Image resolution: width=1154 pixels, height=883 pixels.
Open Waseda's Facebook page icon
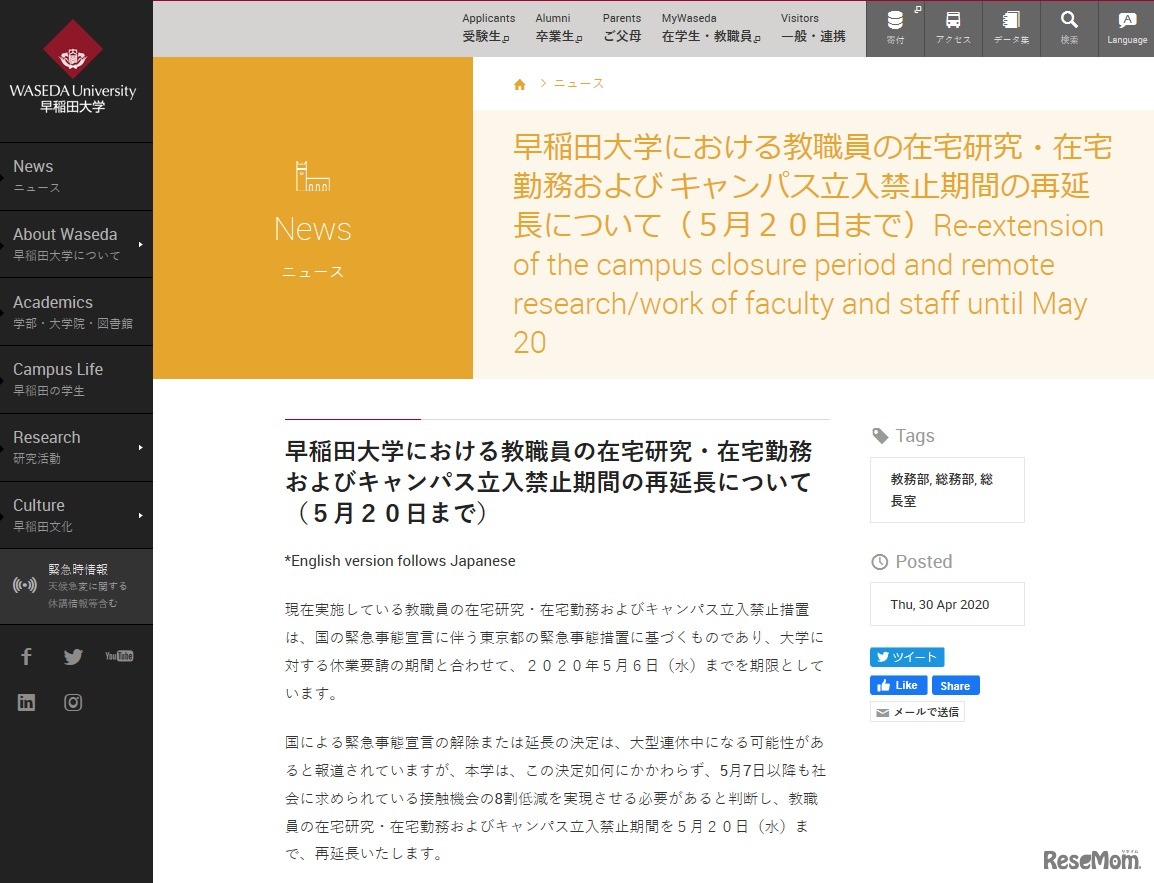(27, 657)
